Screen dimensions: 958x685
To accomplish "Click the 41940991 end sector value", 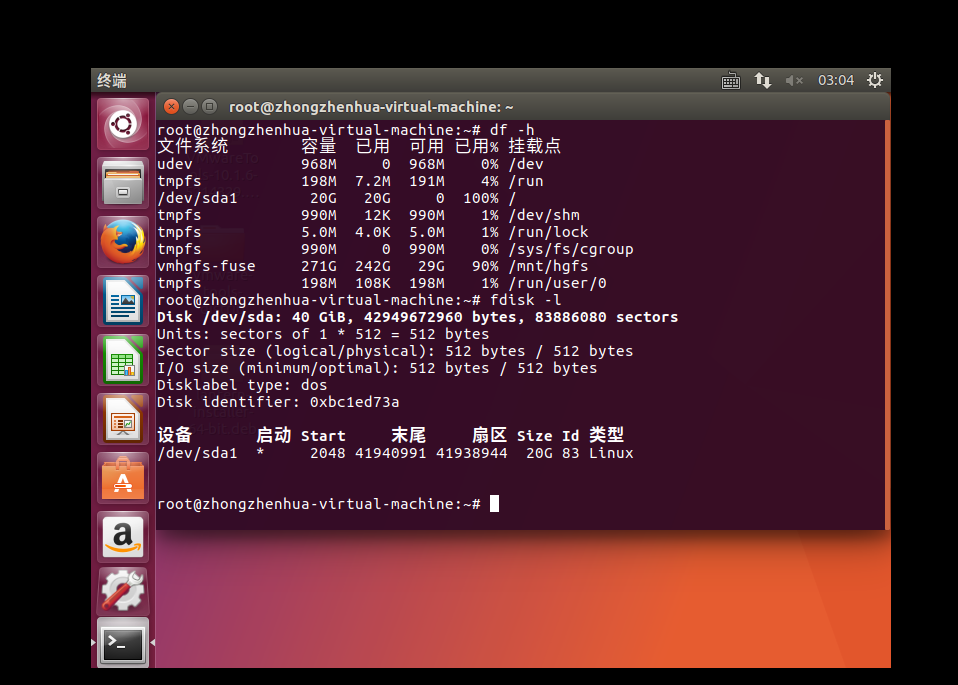I will tap(390, 453).
